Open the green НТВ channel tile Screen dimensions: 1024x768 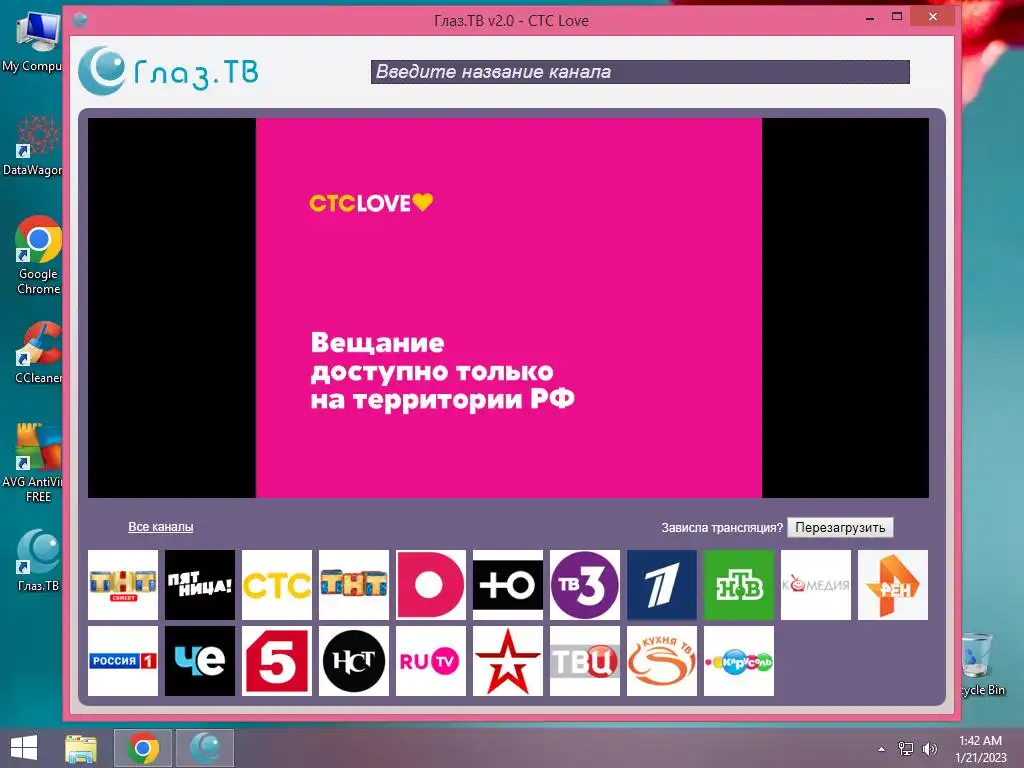[739, 584]
